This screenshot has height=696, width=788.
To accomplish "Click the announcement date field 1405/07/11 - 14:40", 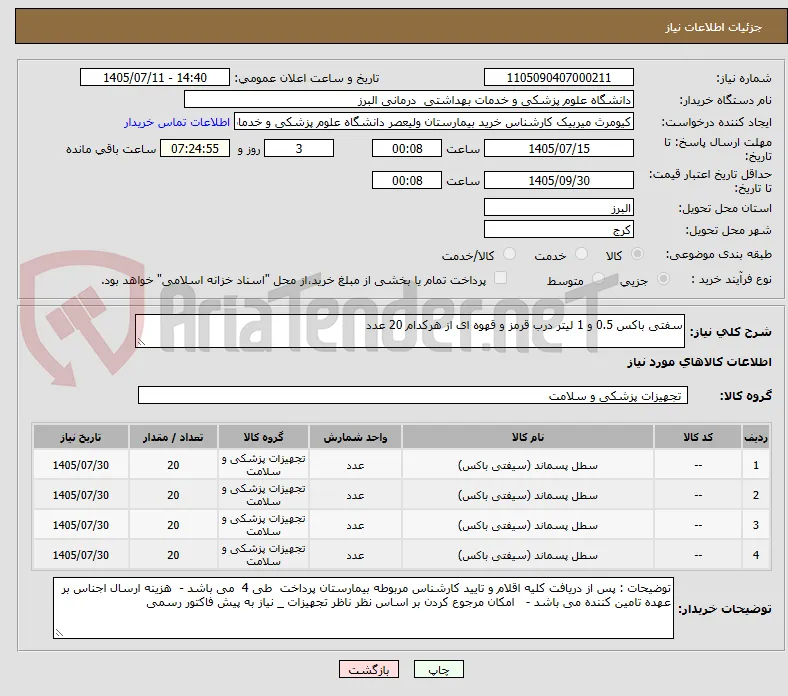I will (155, 77).
